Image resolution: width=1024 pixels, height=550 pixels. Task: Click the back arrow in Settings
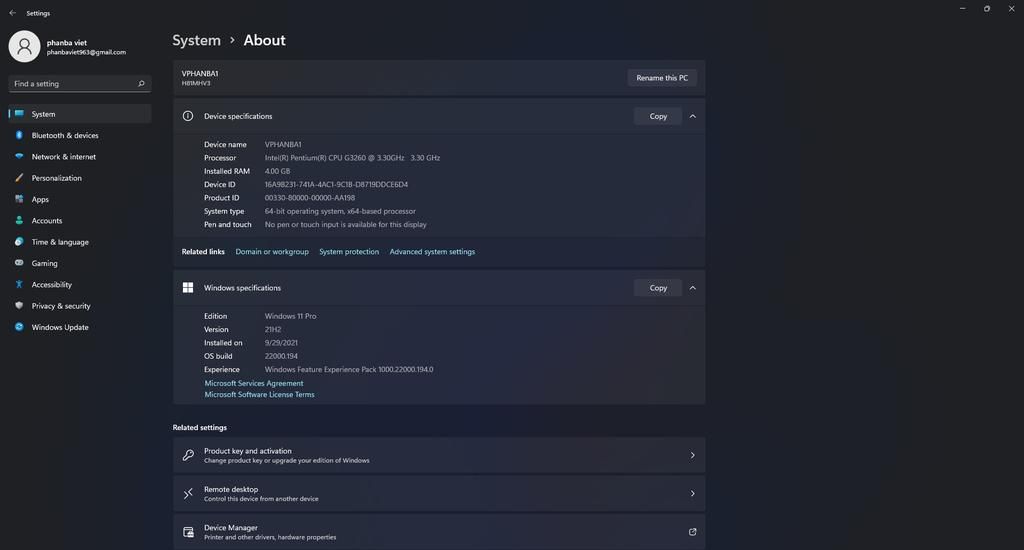[x=12, y=13]
